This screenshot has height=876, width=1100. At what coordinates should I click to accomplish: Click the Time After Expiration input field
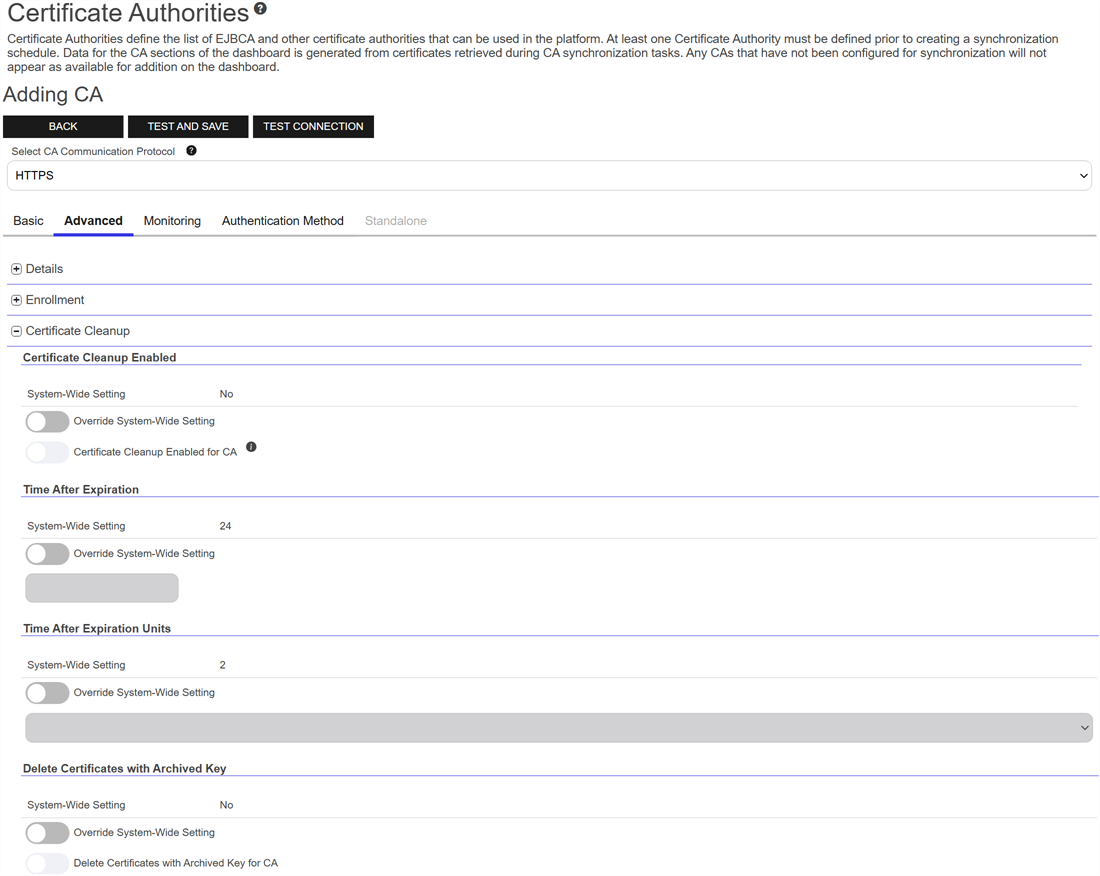point(102,588)
